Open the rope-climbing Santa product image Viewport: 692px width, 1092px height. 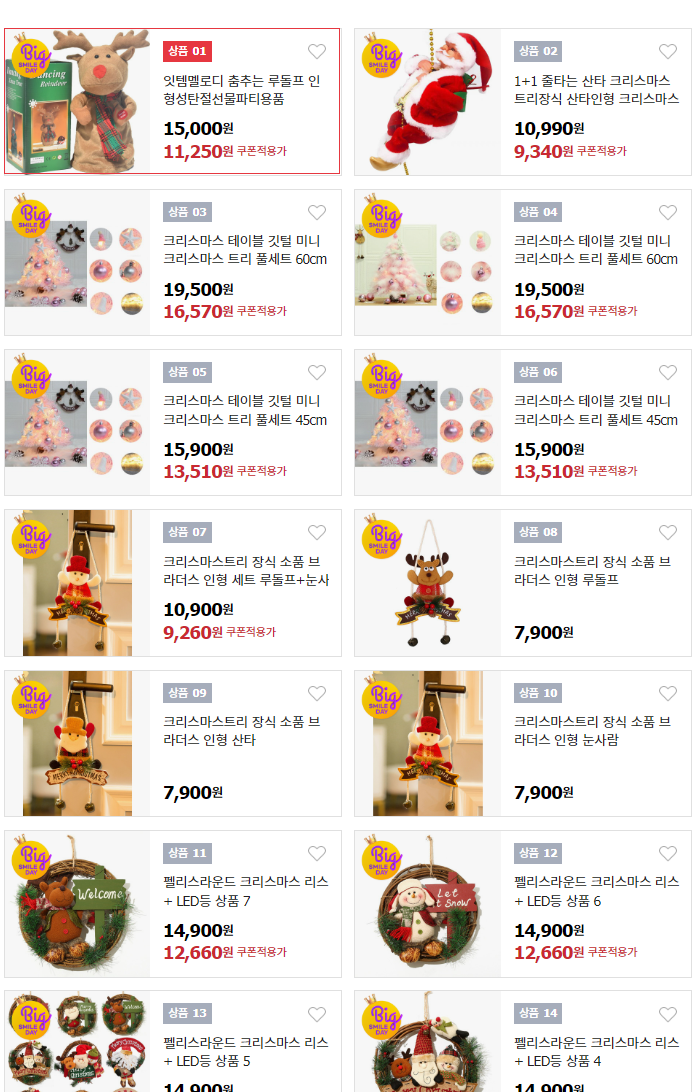click(428, 102)
